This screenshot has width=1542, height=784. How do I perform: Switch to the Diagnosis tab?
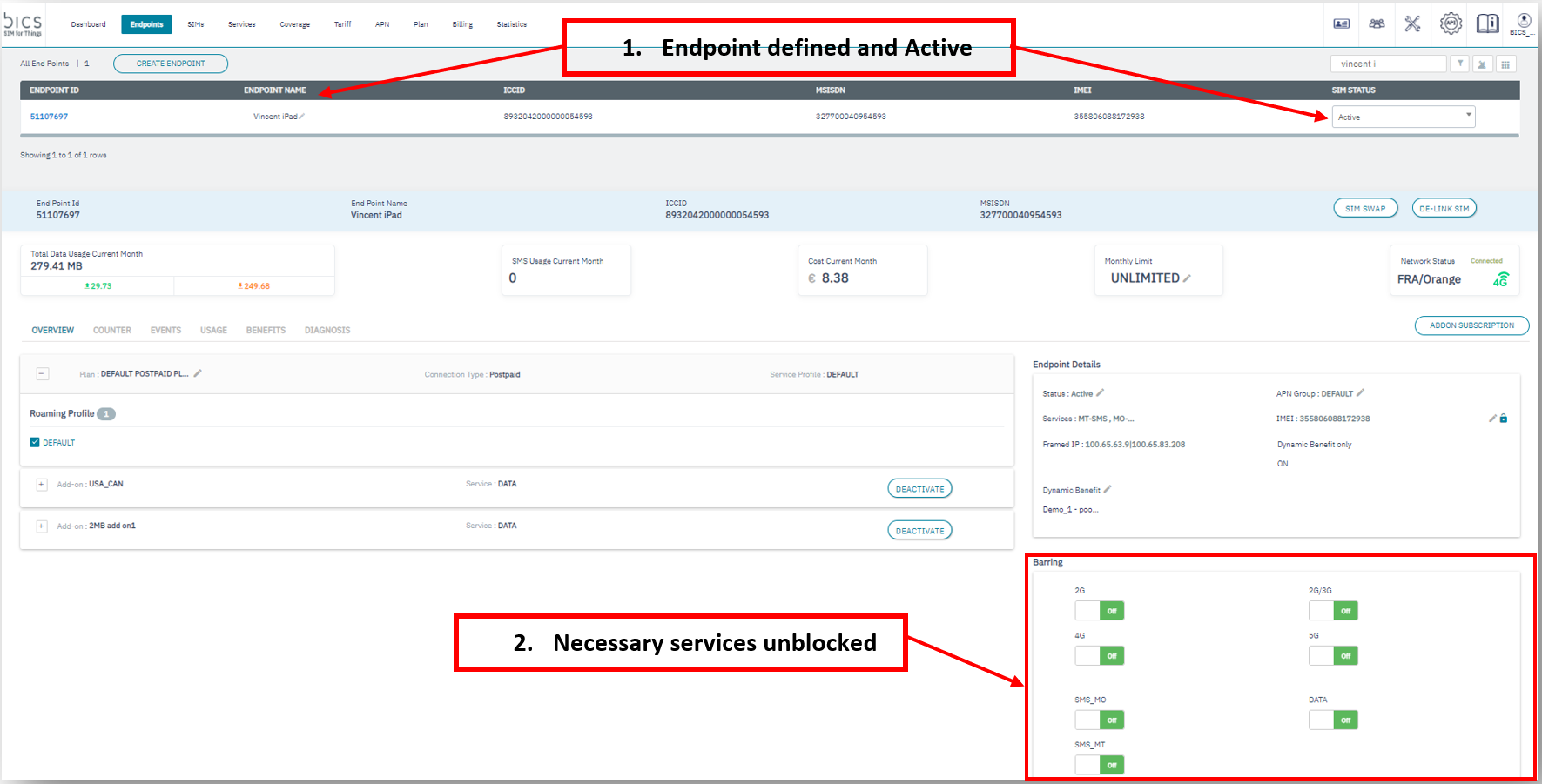click(327, 331)
